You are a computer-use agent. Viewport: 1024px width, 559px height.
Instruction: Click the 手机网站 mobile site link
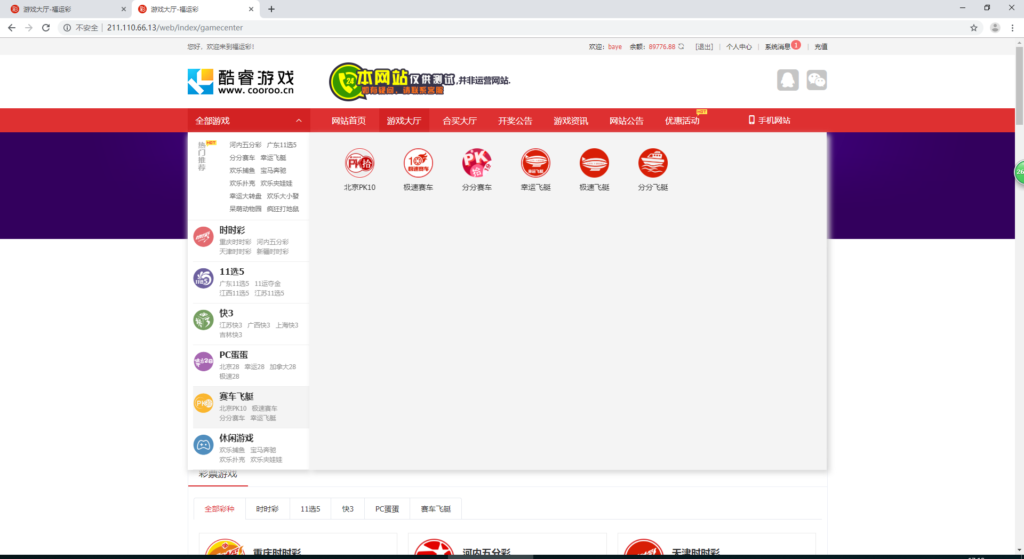[x=769, y=121]
